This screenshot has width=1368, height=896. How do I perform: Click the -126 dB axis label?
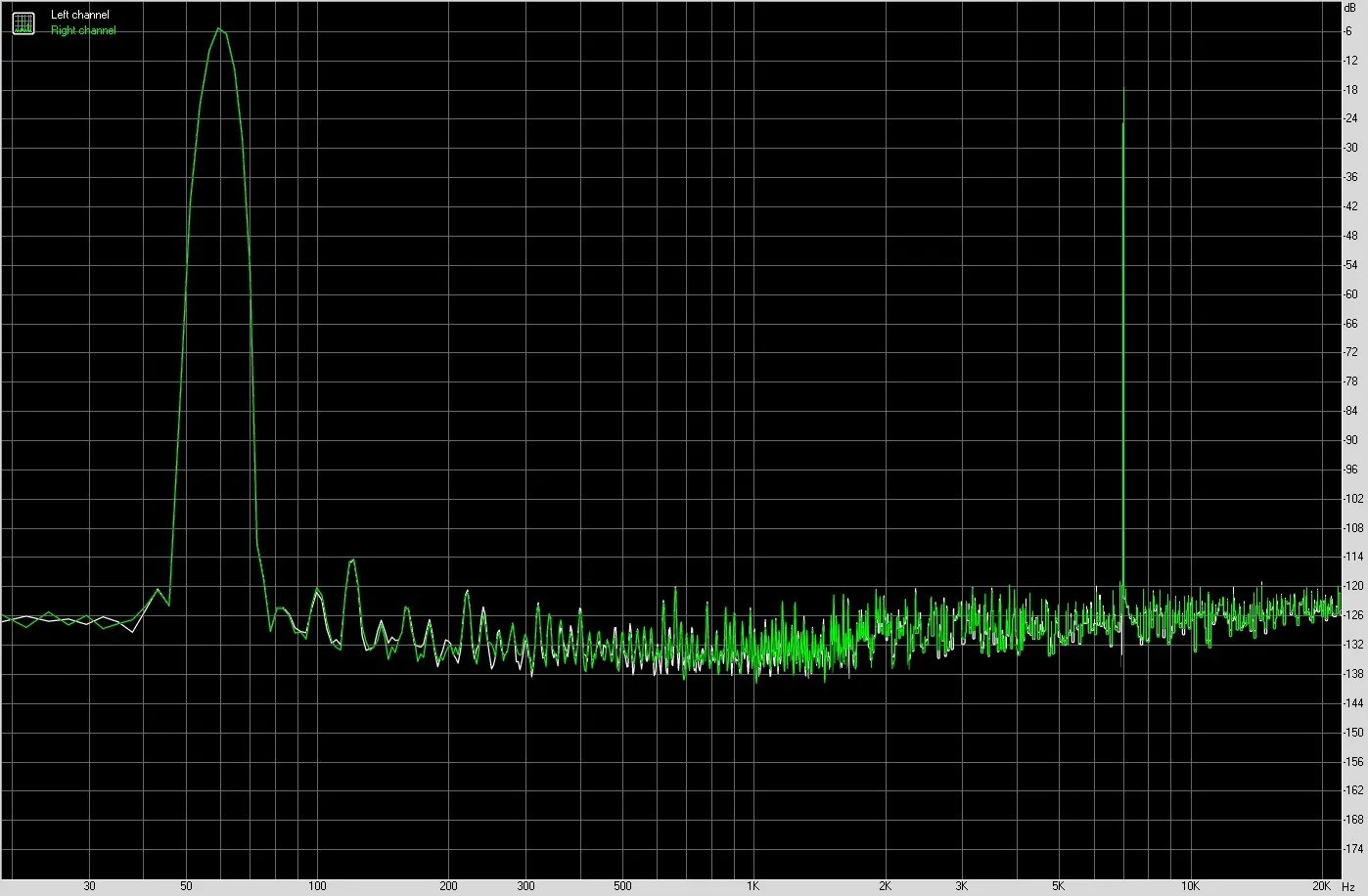pos(1353,615)
